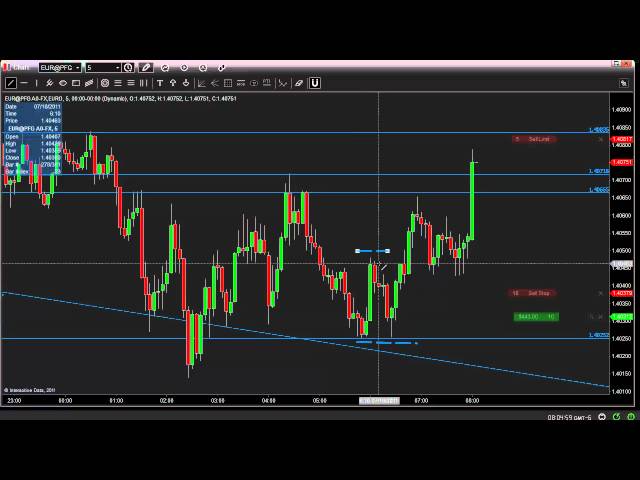Click the window restore button

(x=616, y=63)
